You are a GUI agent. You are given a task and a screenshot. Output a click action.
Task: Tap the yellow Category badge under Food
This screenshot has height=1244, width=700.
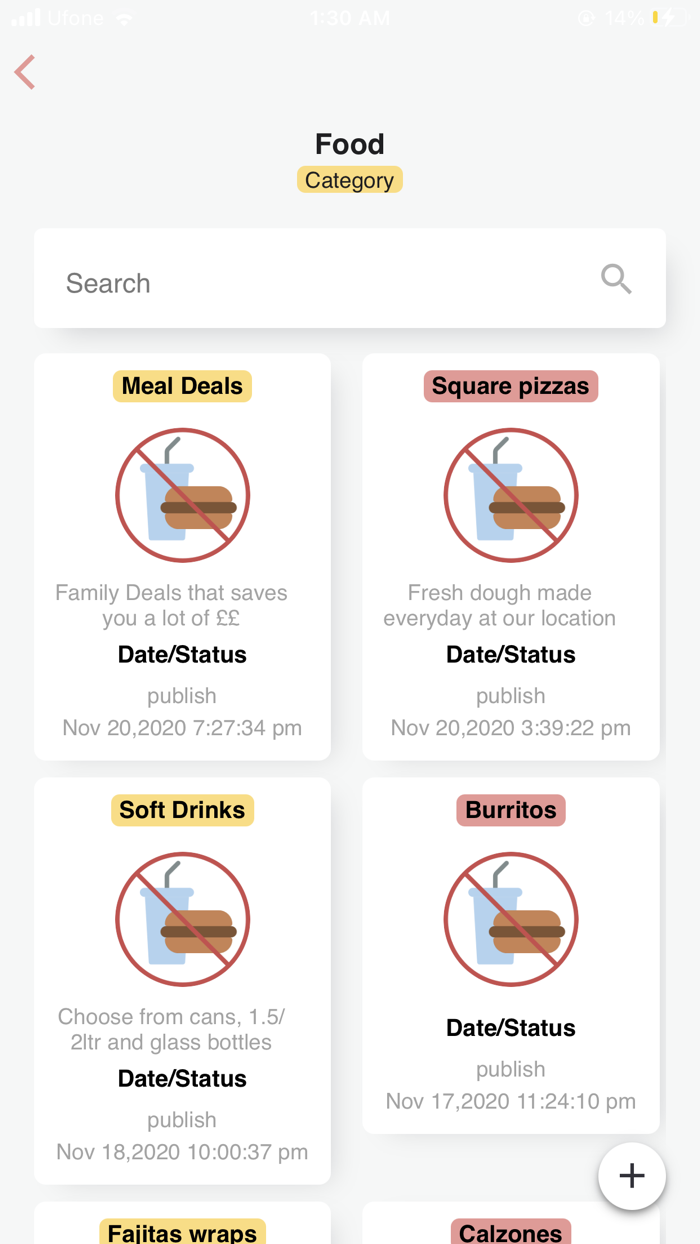(349, 180)
